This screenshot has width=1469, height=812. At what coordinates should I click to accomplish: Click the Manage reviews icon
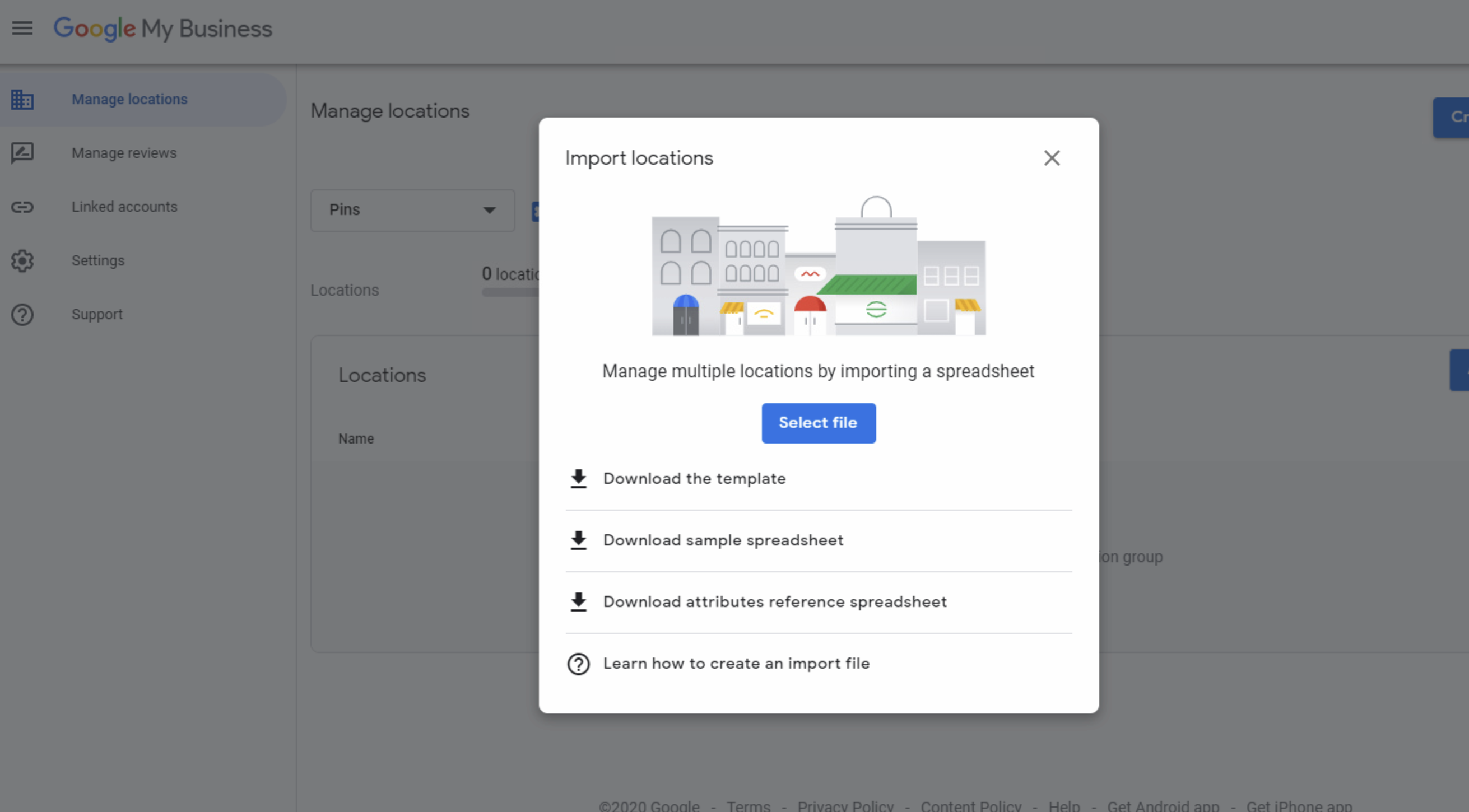[22, 153]
